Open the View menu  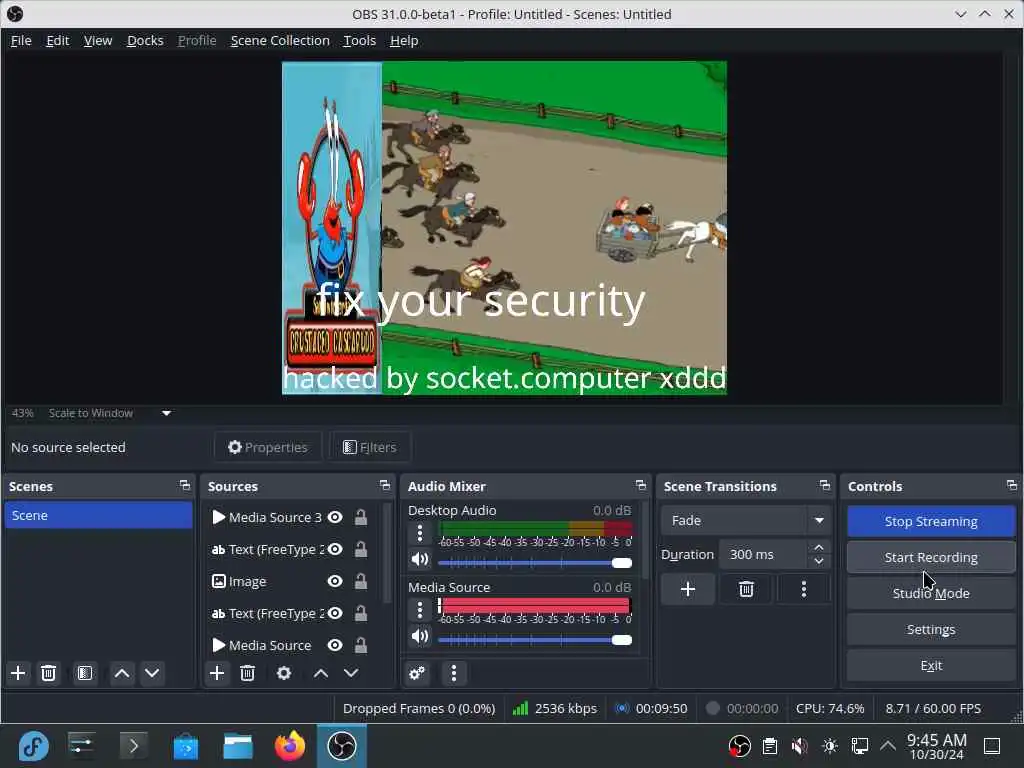98,40
